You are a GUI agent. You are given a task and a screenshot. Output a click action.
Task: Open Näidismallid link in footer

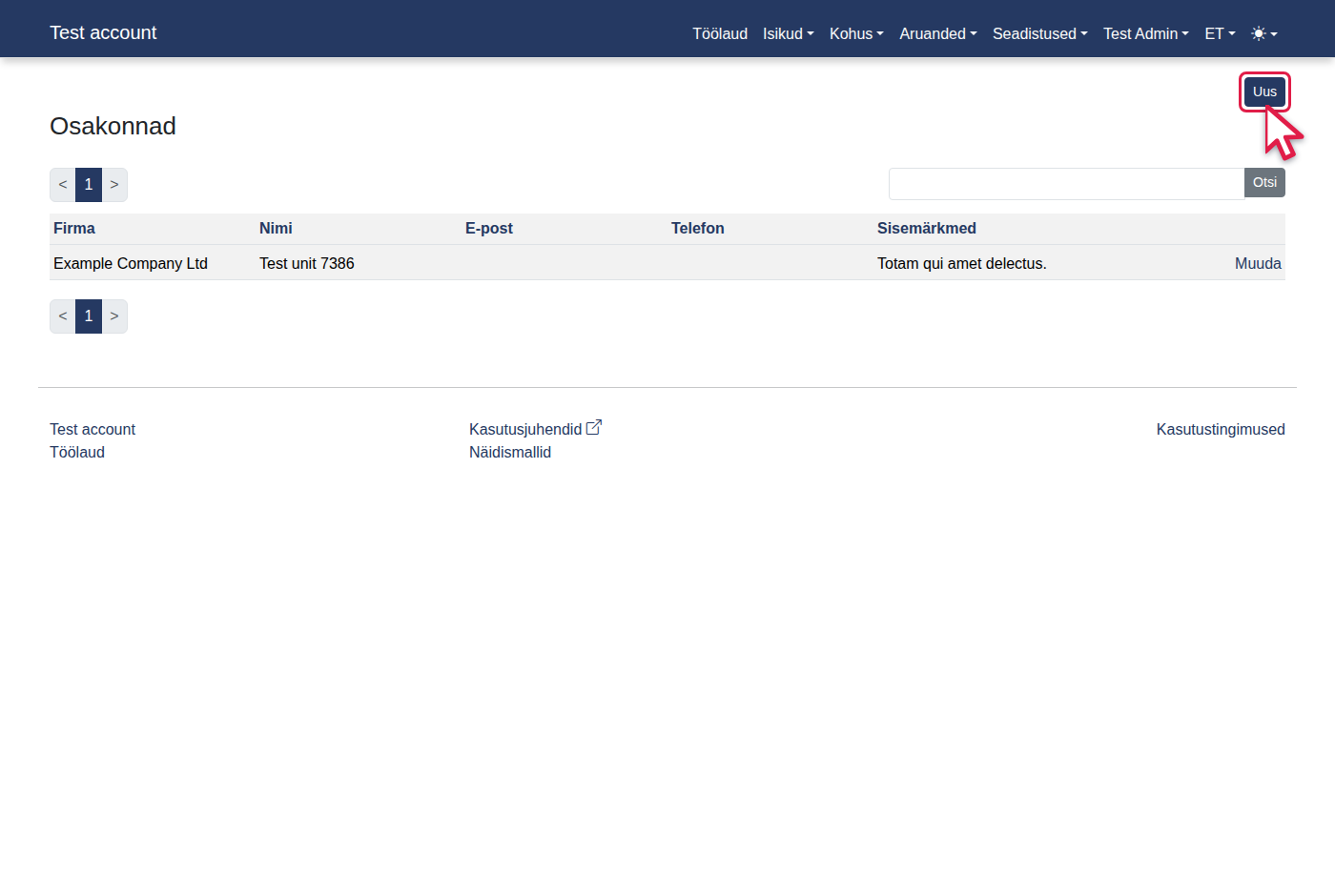(510, 452)
